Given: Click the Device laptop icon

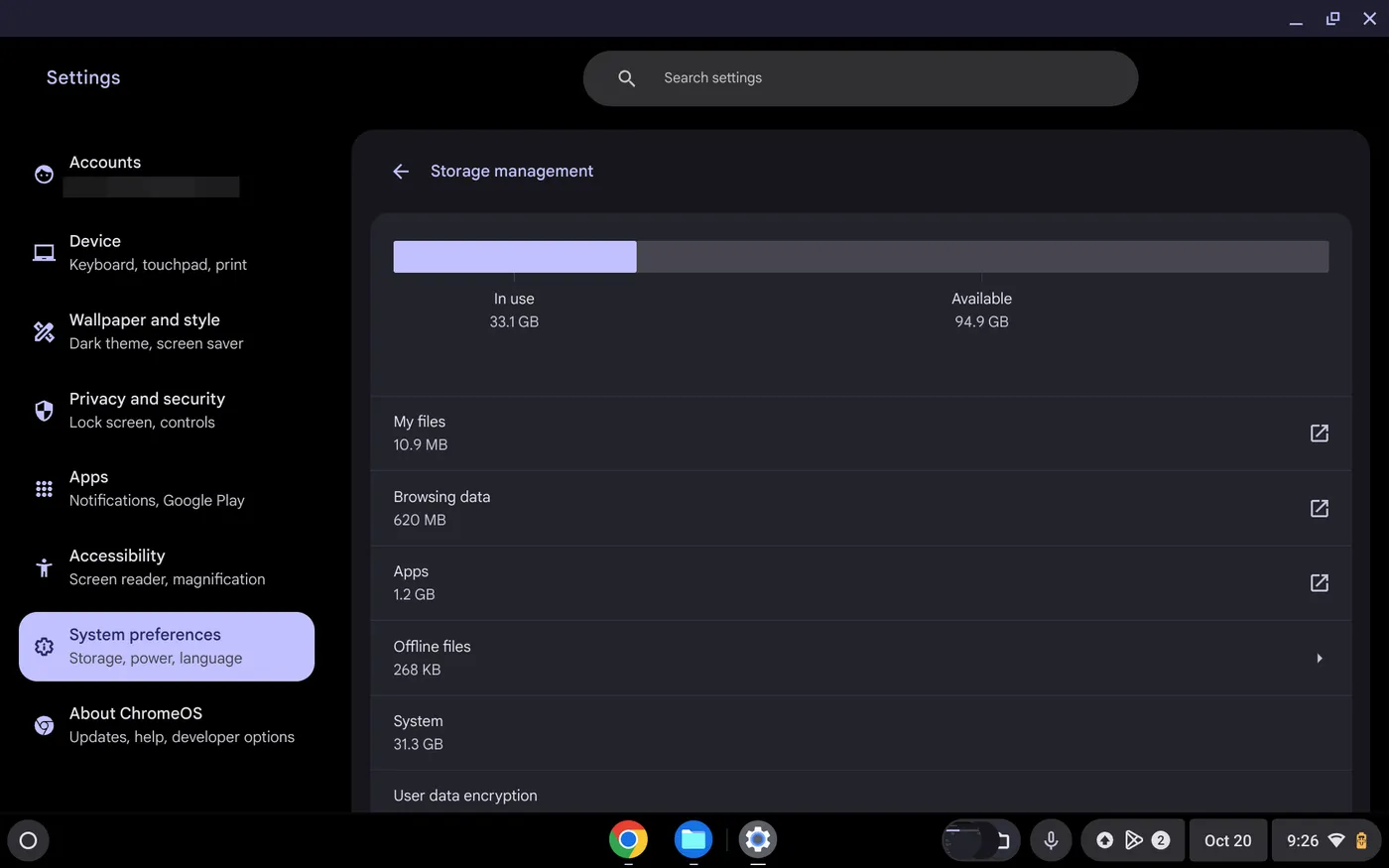Looking at the screenshot, I should tap(44, 253).
